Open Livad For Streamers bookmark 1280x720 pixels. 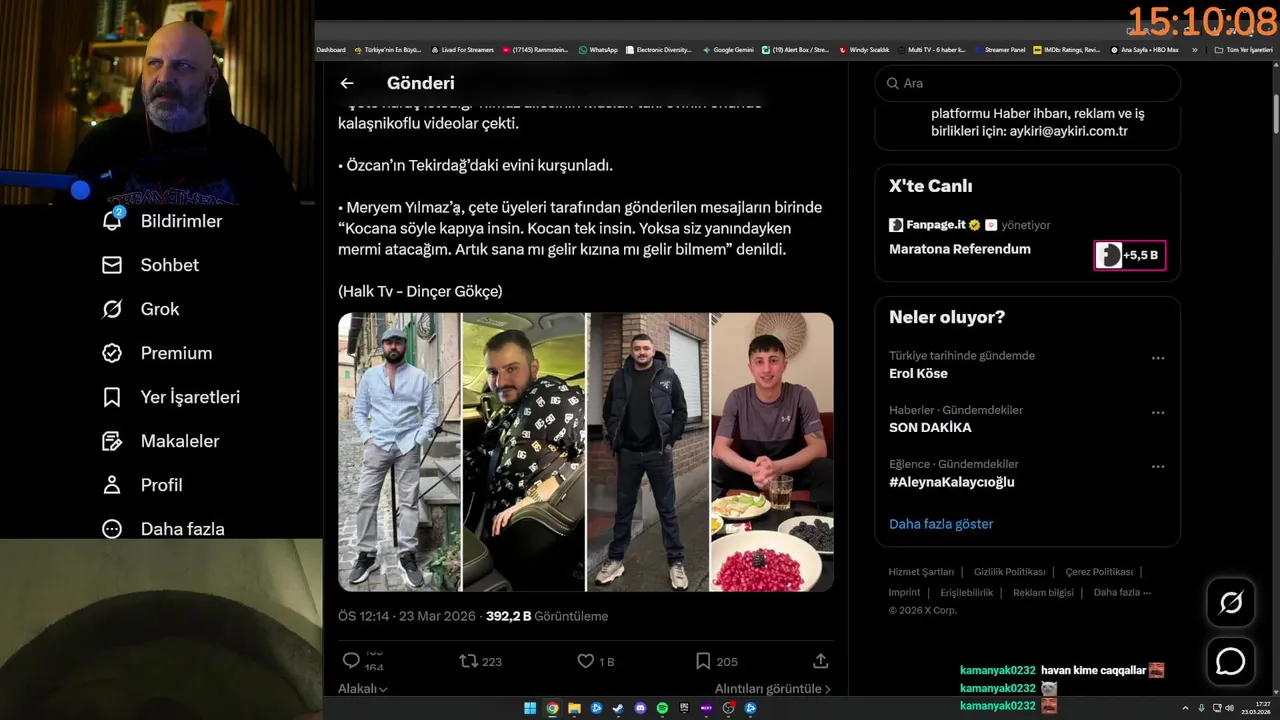(x=463, y=50)
